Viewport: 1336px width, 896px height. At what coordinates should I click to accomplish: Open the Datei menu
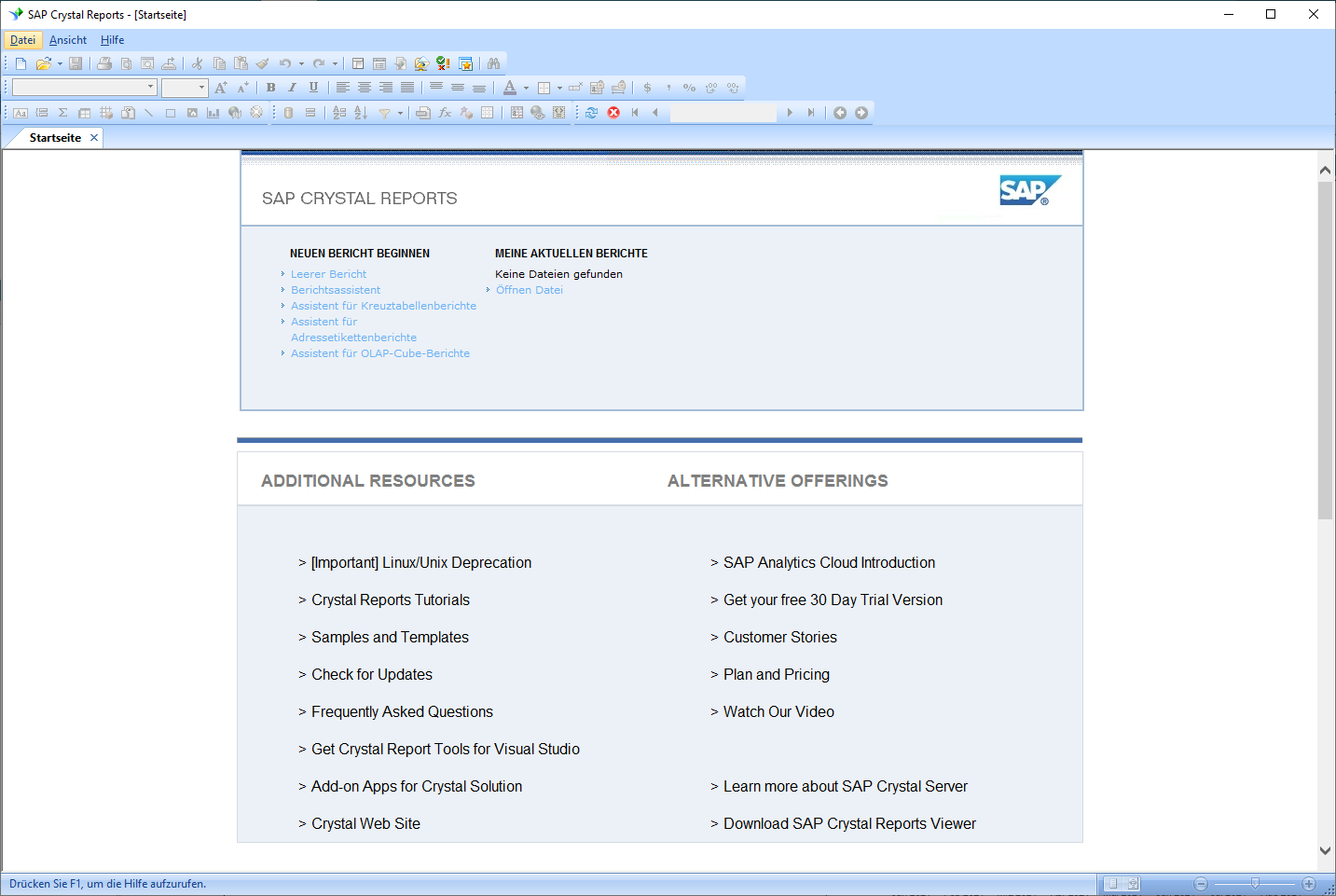coord(22,40)
